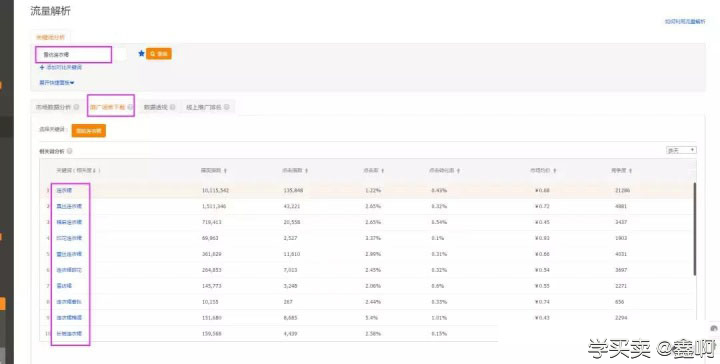
Task: Open help icon beside 线上推广排名 tab
Action: 227,107
